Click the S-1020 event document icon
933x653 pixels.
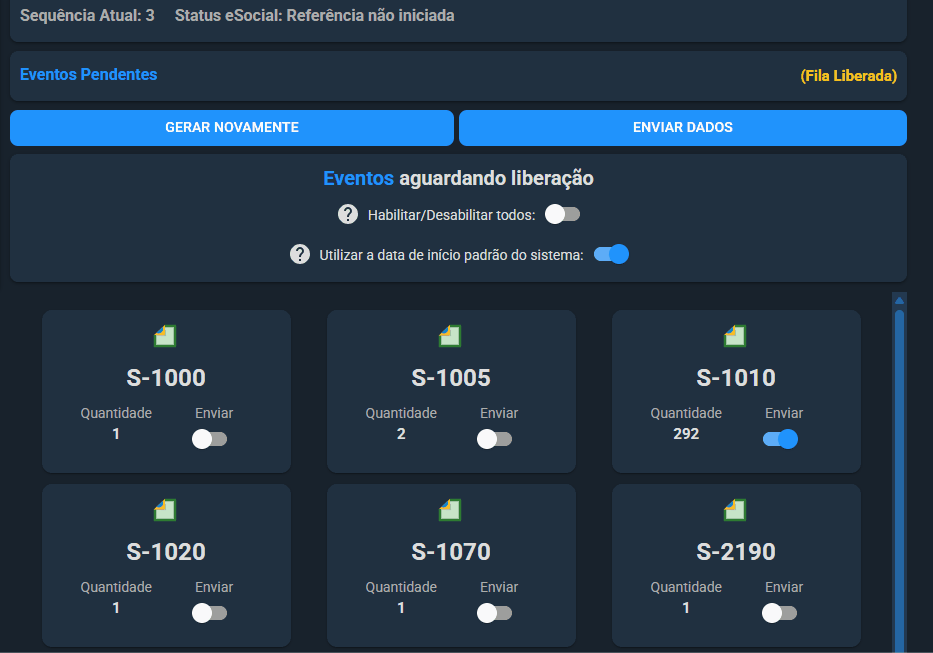tap(165, 510)
